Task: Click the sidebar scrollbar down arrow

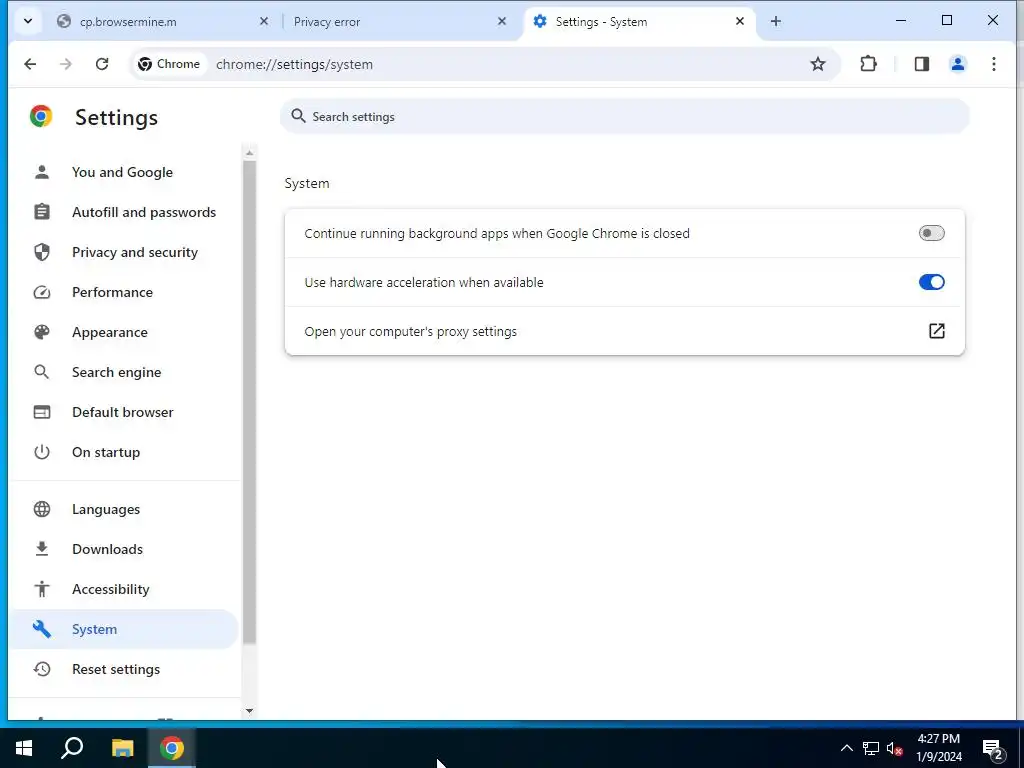Action: pos(249,711)
